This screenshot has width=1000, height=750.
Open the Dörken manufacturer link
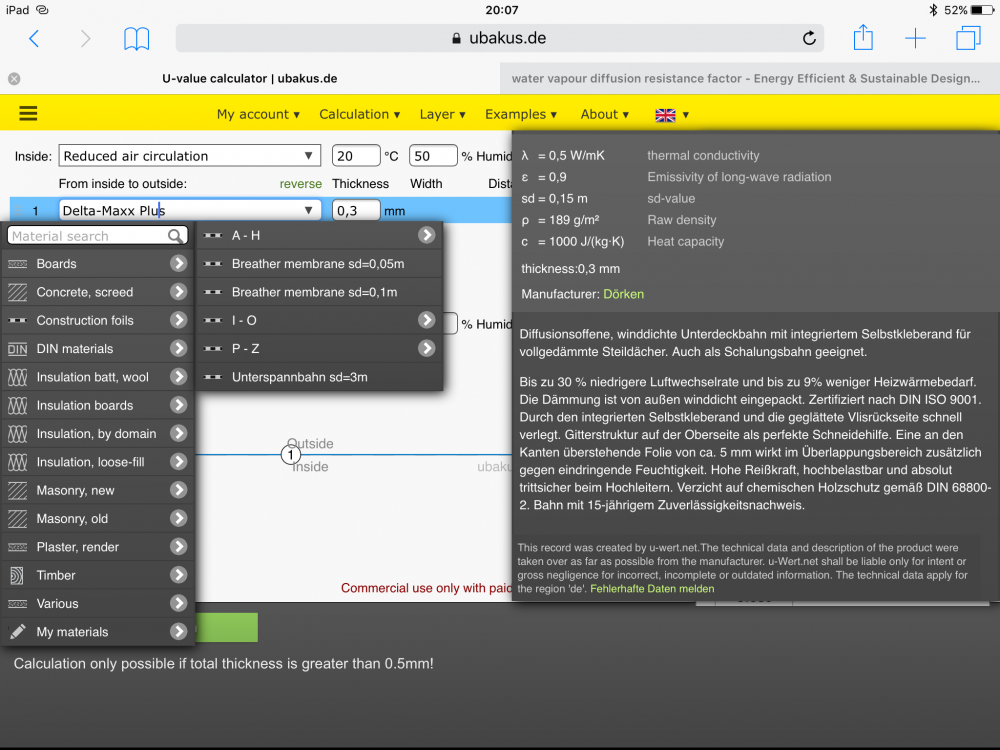623,294
